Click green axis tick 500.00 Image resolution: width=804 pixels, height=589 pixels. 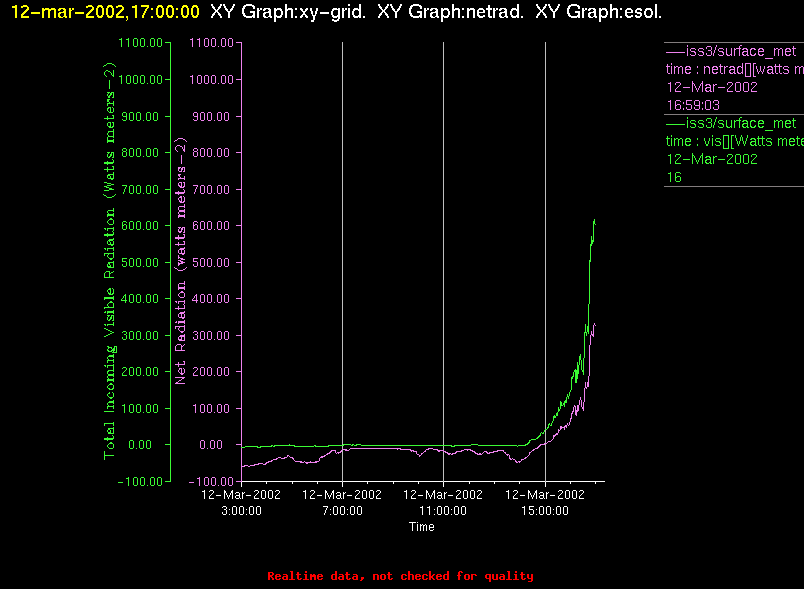pos(140,262)
